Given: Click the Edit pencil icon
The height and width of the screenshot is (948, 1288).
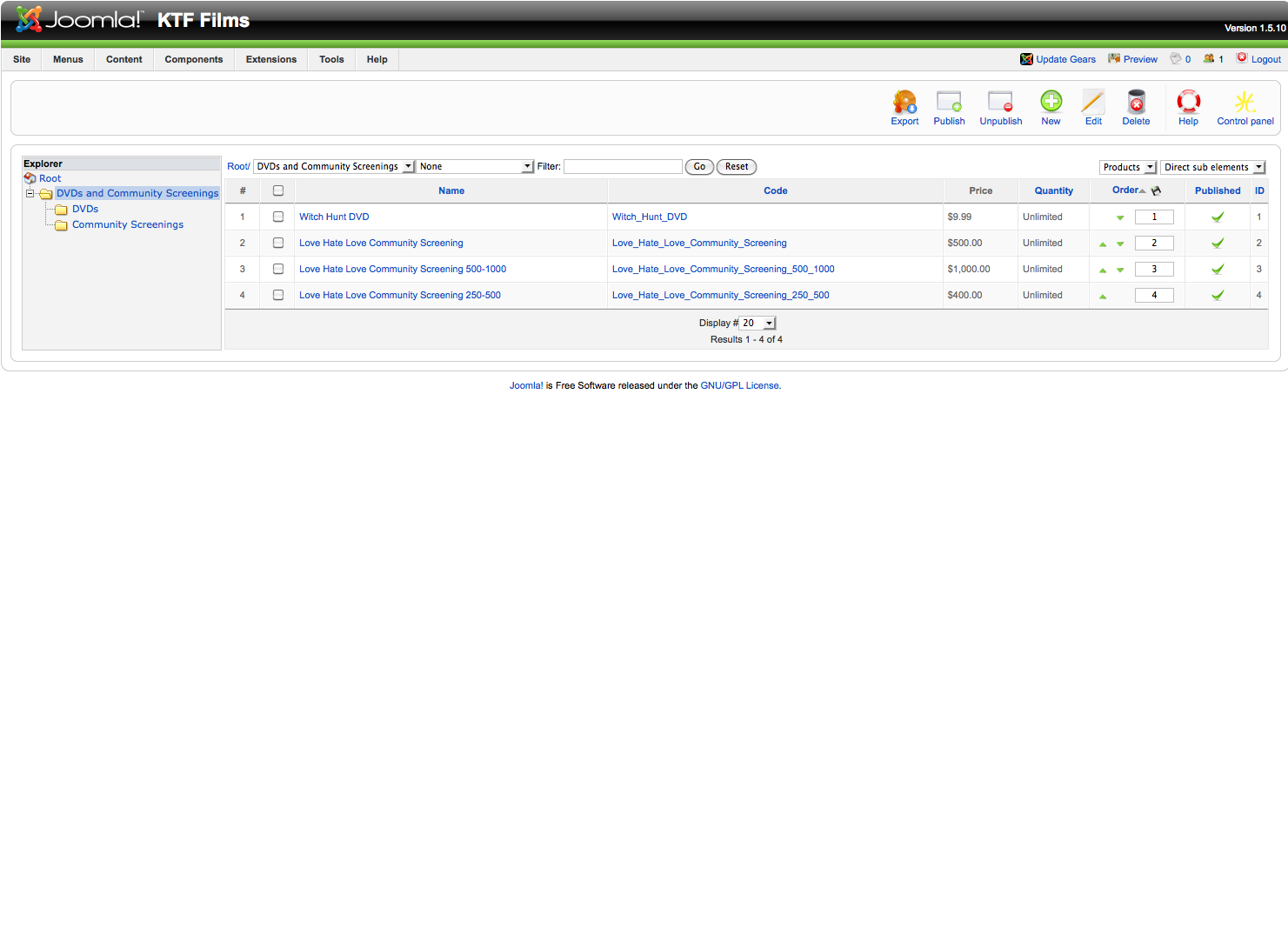Looking at the screenshot, I should [1093, 103].
